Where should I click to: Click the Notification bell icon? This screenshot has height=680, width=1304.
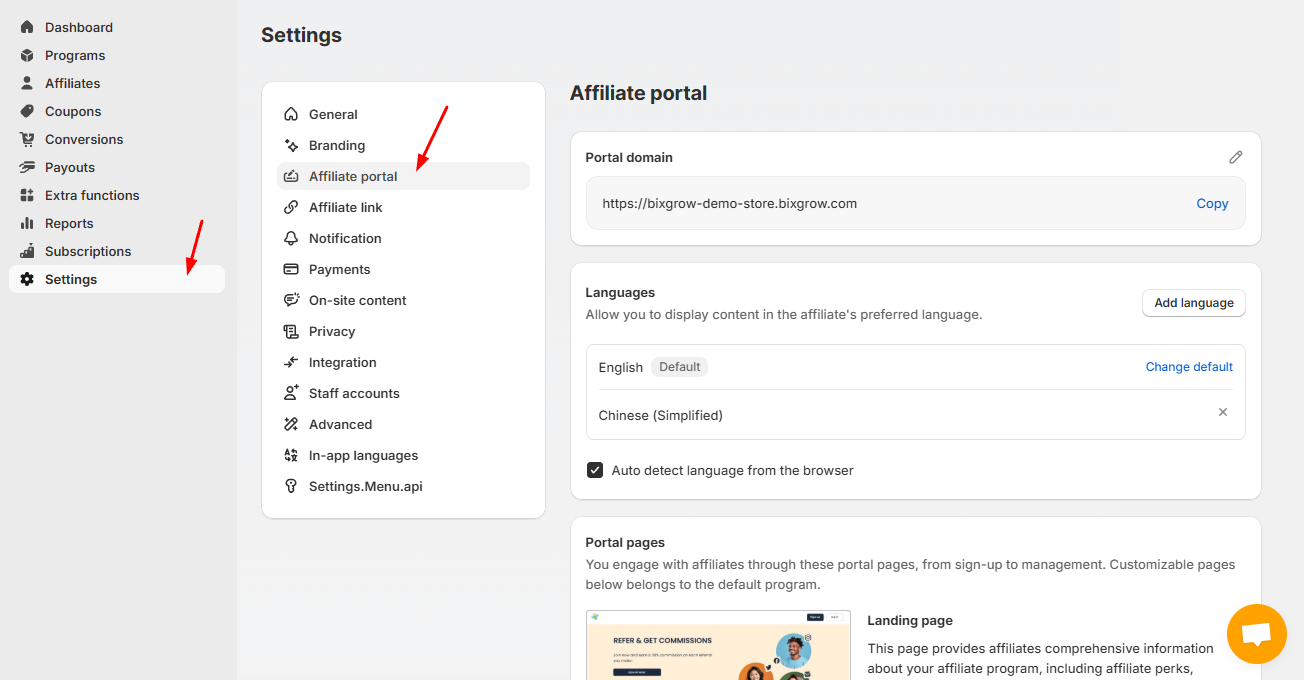291,238
